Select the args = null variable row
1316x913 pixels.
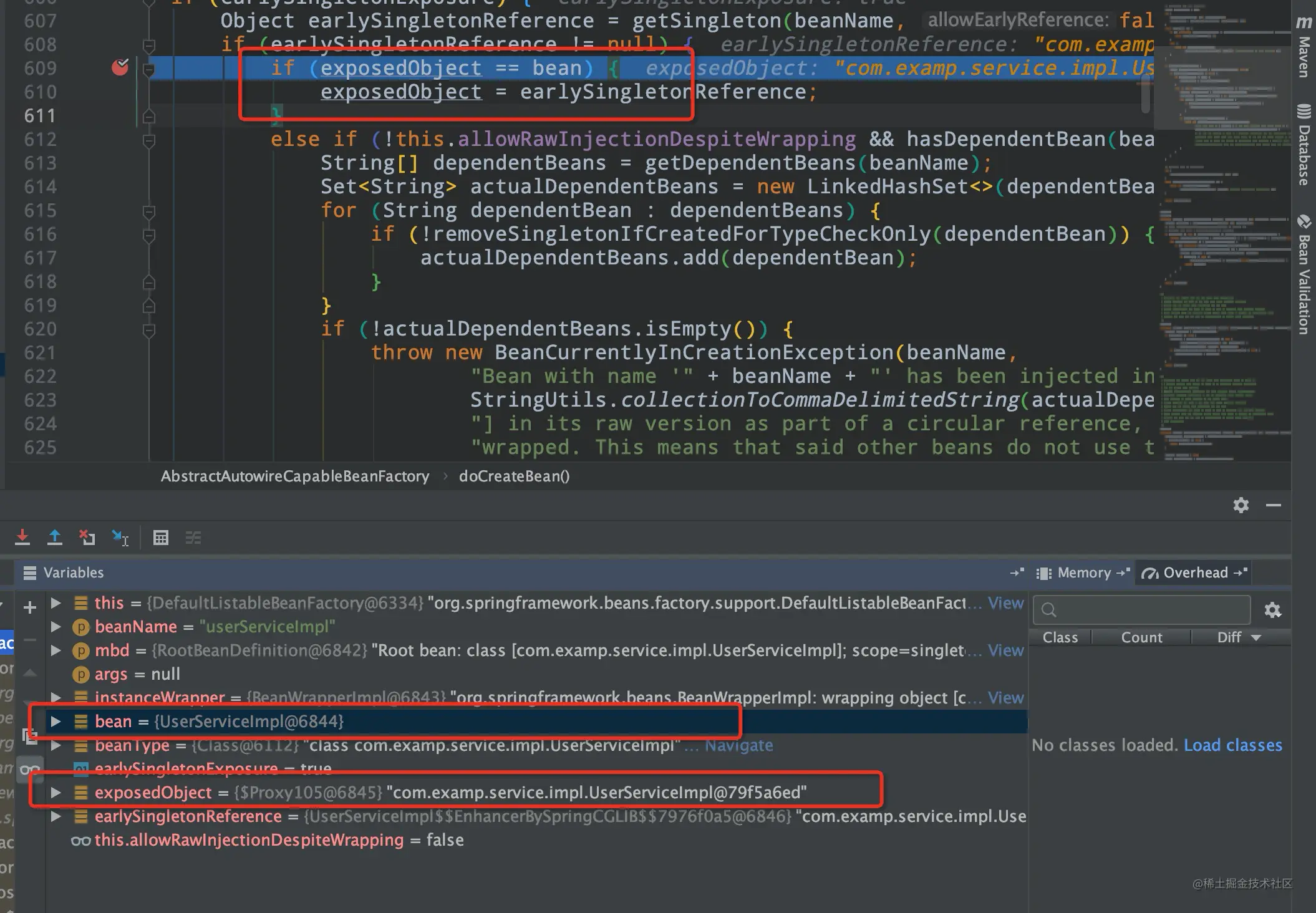pos(536,674)
